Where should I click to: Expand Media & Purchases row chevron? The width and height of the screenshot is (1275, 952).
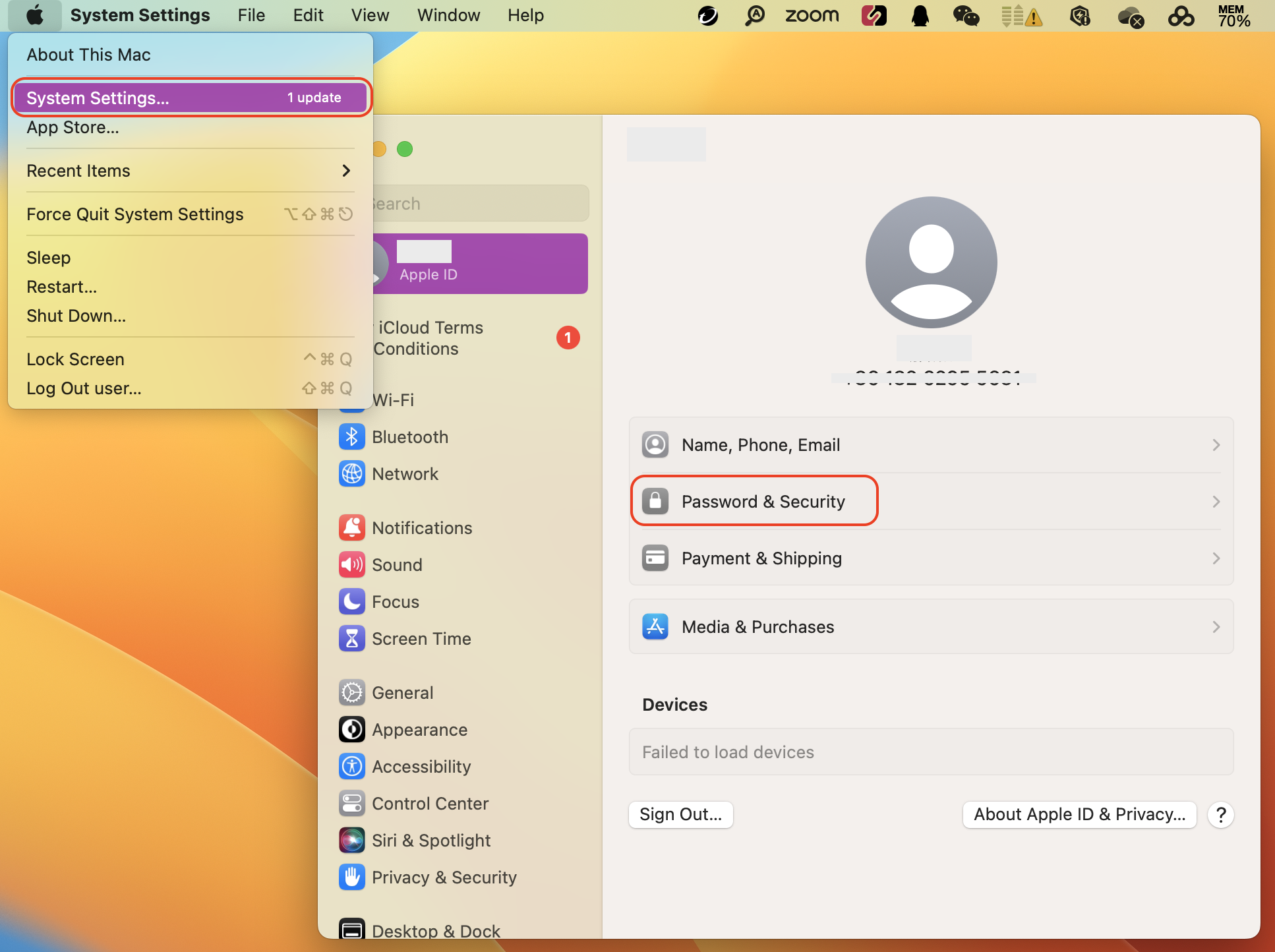click(1216, 627)
